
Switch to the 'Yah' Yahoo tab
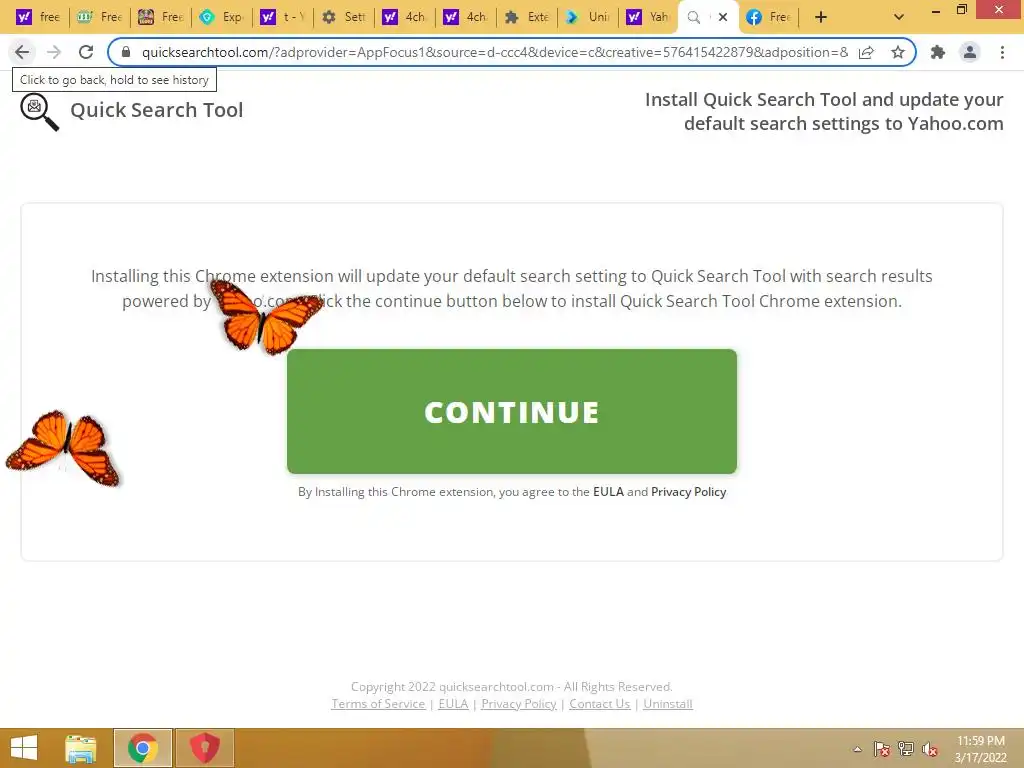[x=649, y=17]
